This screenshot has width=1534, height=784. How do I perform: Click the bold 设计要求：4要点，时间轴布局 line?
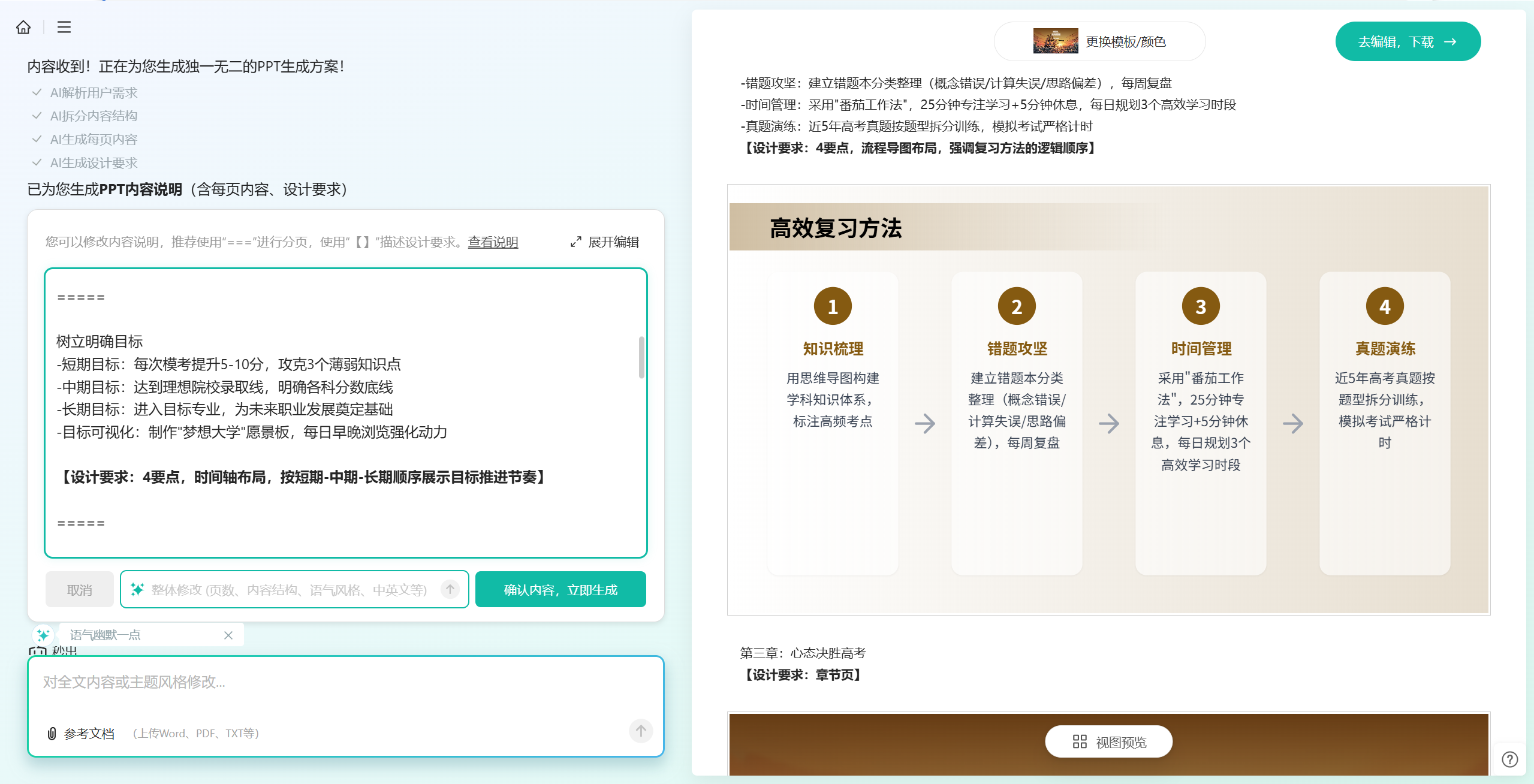pos(303,477)
